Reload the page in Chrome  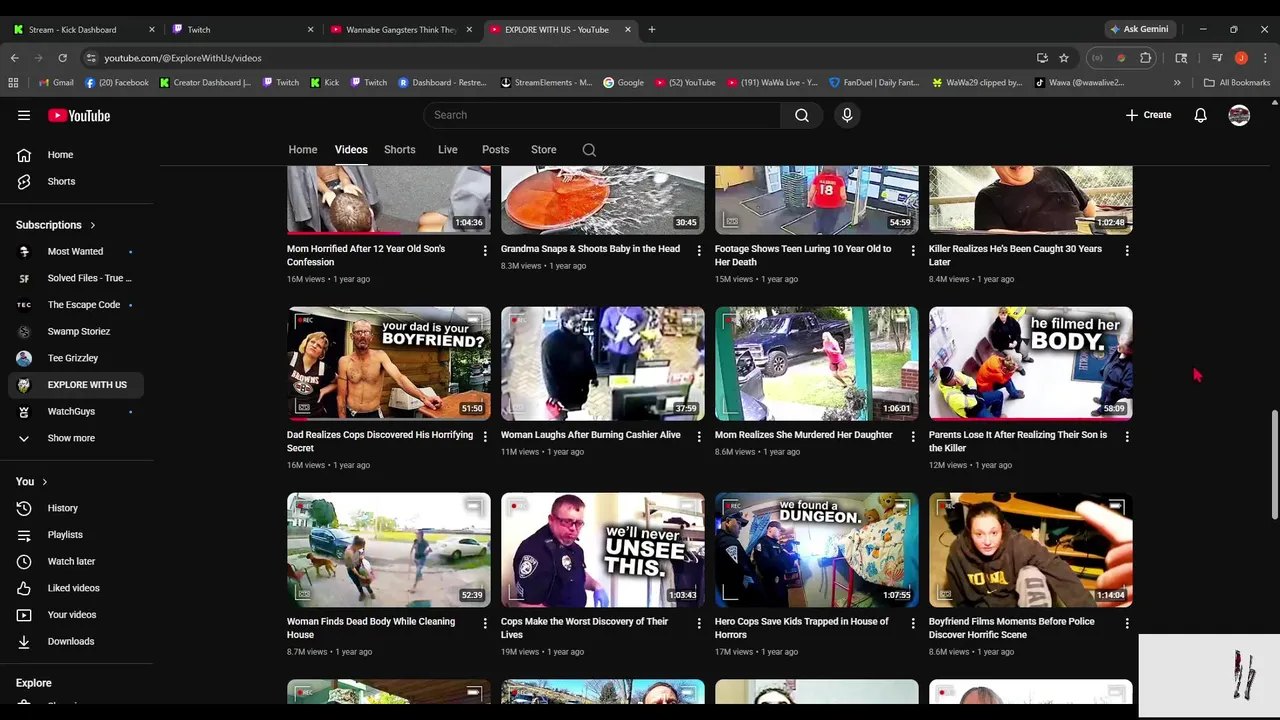(x=62, y=58)
